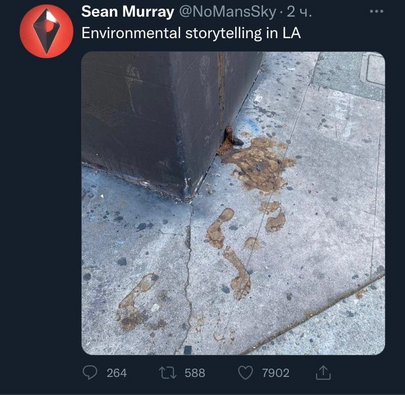Image resolution: width=405 pixels, height=395 pixels.
Task: Click the 2 ч. timestamp
Action: [x=299, y=12]
